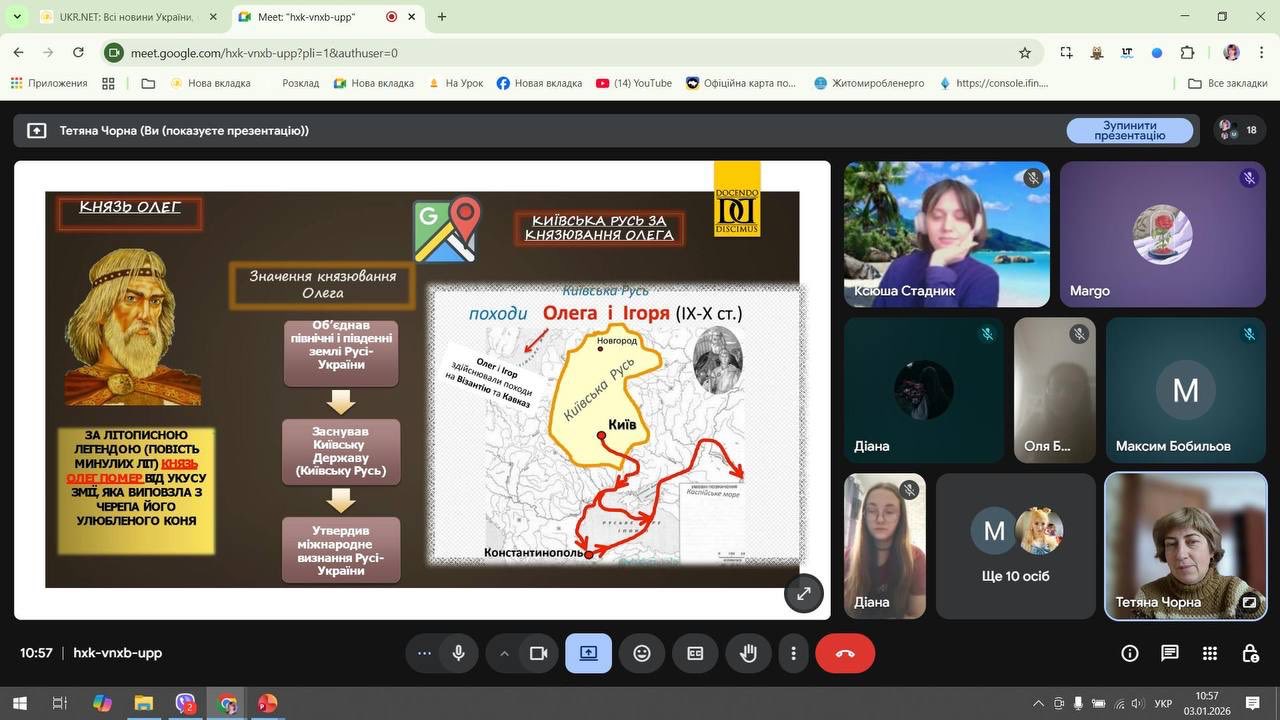
Task: Open PowerPoint from the taskbar
Action: [x=267, y=703]
